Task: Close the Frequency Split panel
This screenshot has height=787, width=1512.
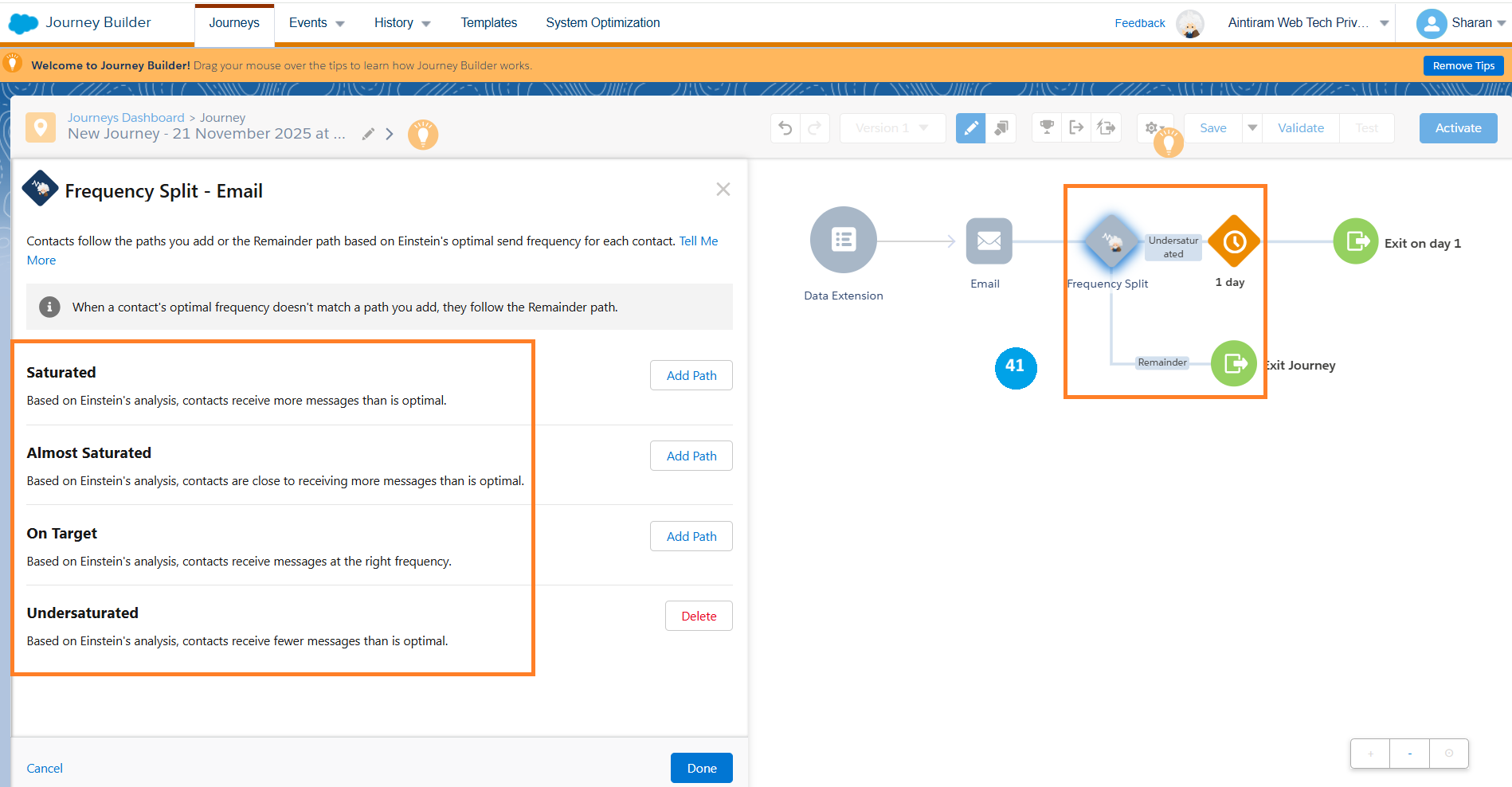Action: pyautogui.click(x=723, y=190)
